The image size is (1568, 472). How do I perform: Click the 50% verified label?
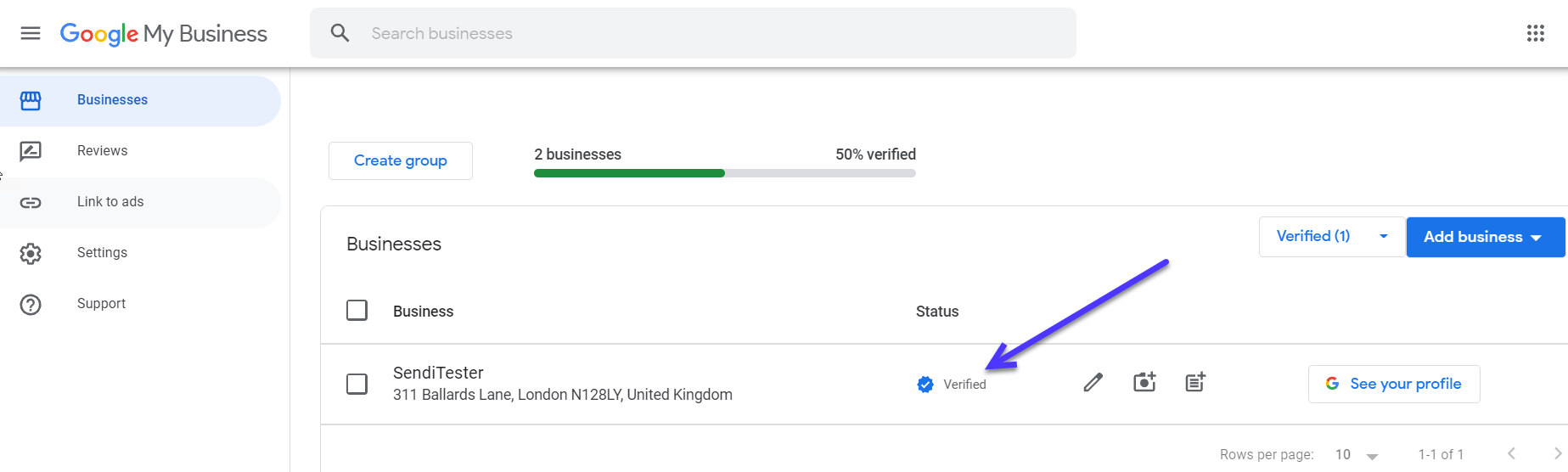[x=875, y=155]
